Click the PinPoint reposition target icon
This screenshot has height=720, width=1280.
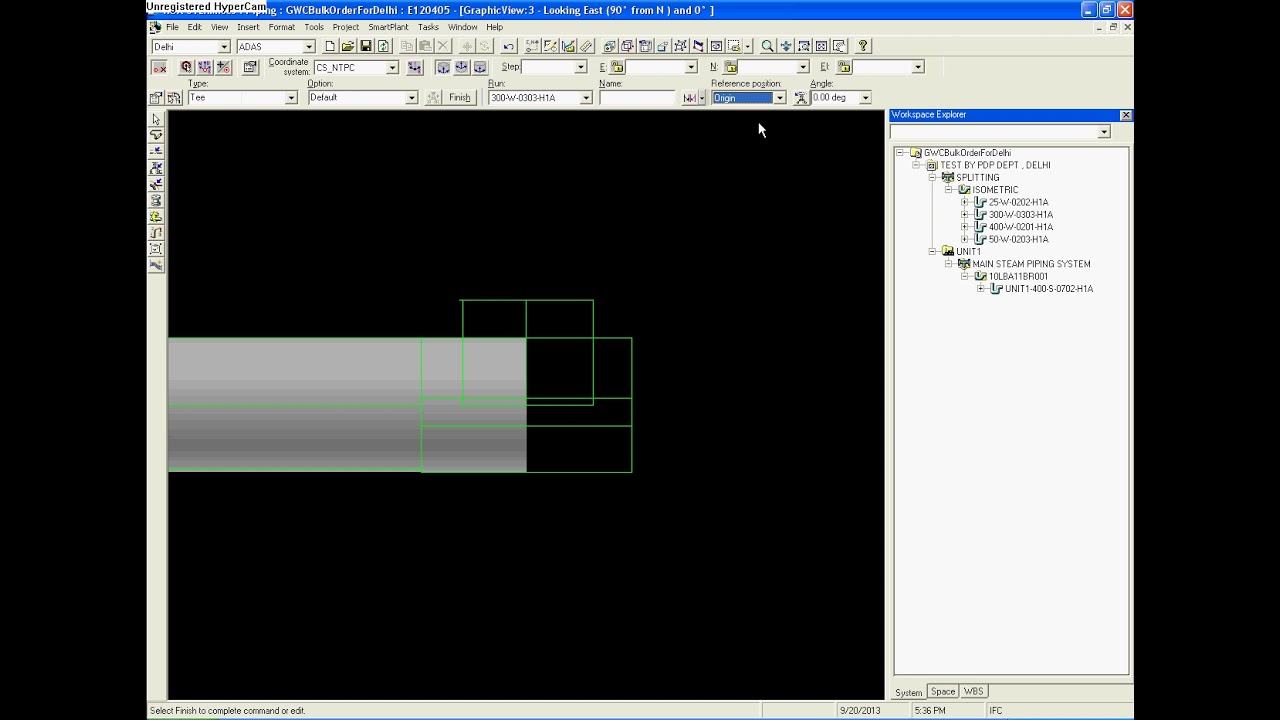tap(186, 67)
